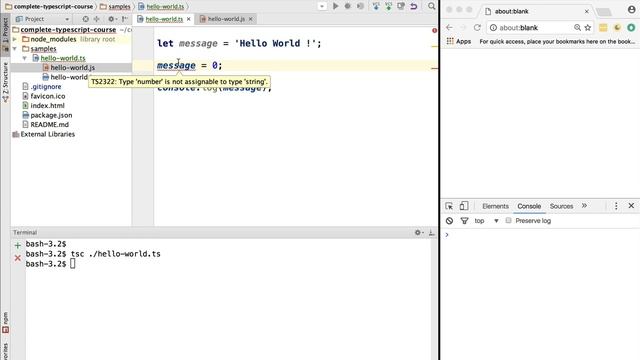Click the Undo/revert arrow icon in IDE toolbar
The width and height of the screenshot is (640, 360).
[414, 6]
